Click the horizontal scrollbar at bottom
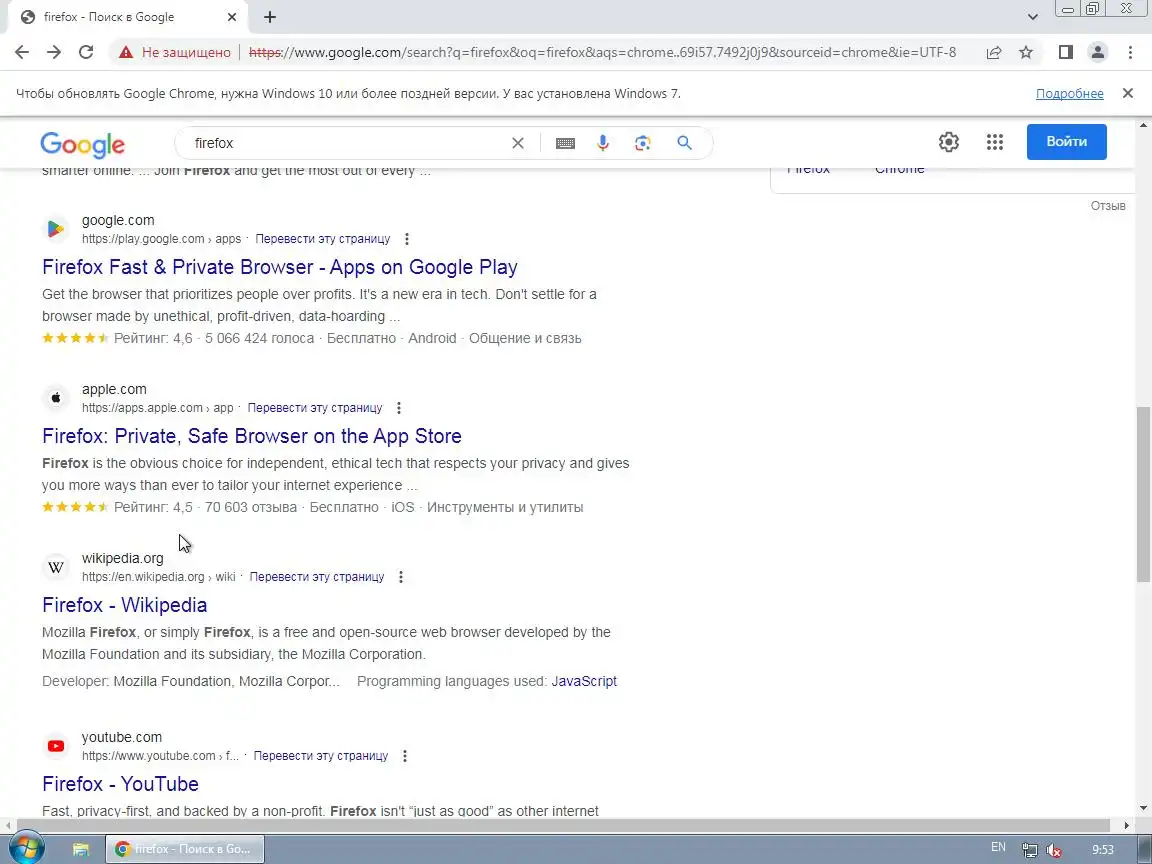 coord(564,826)
